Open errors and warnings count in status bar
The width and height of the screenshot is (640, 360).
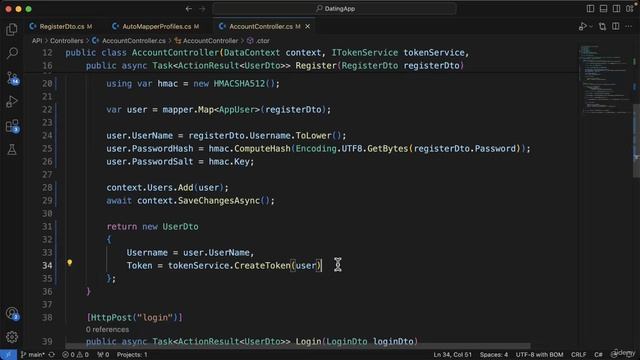click(x=76, y=355)
